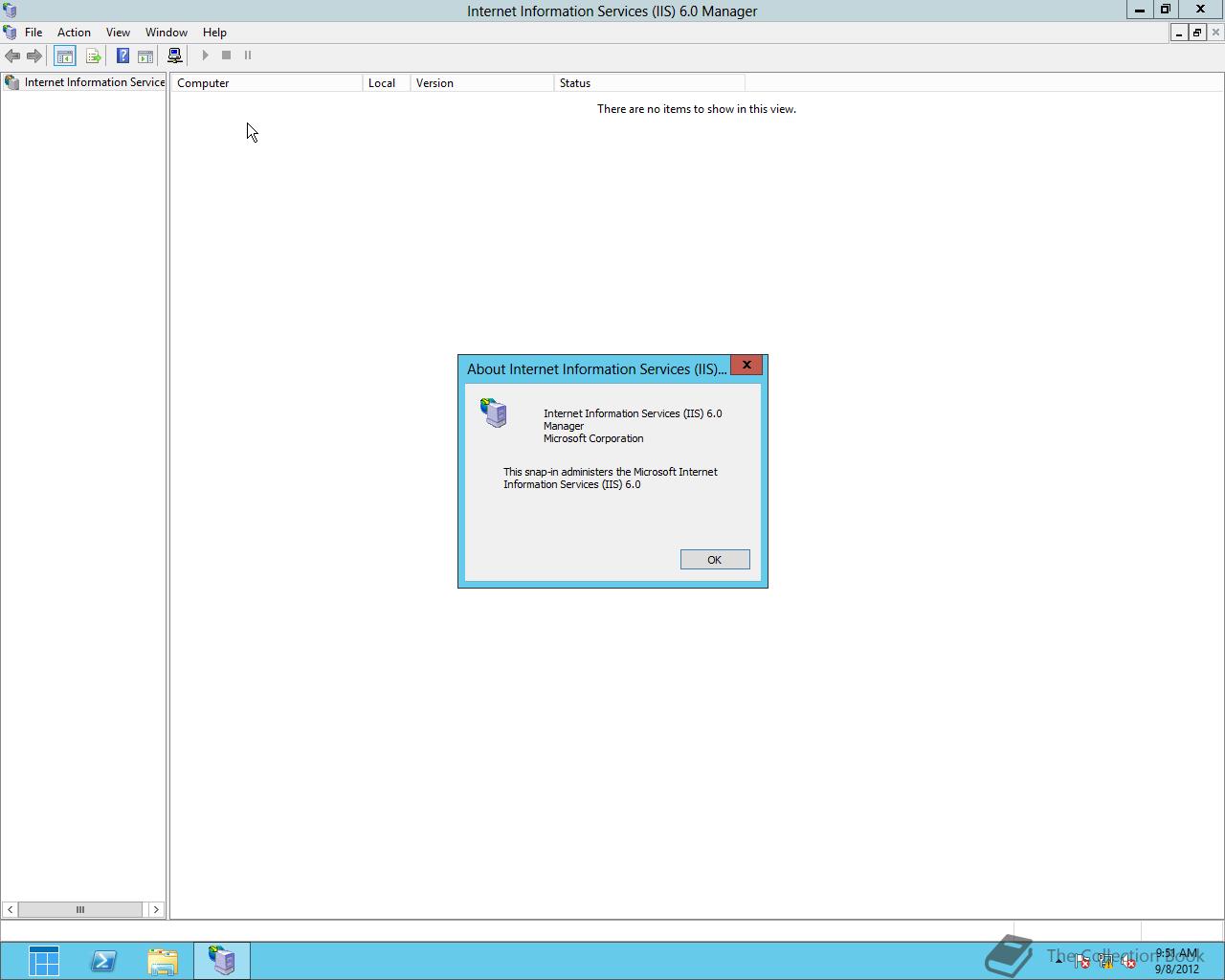
Task: Click the network warning tray icon
Action: (1105, 962)
